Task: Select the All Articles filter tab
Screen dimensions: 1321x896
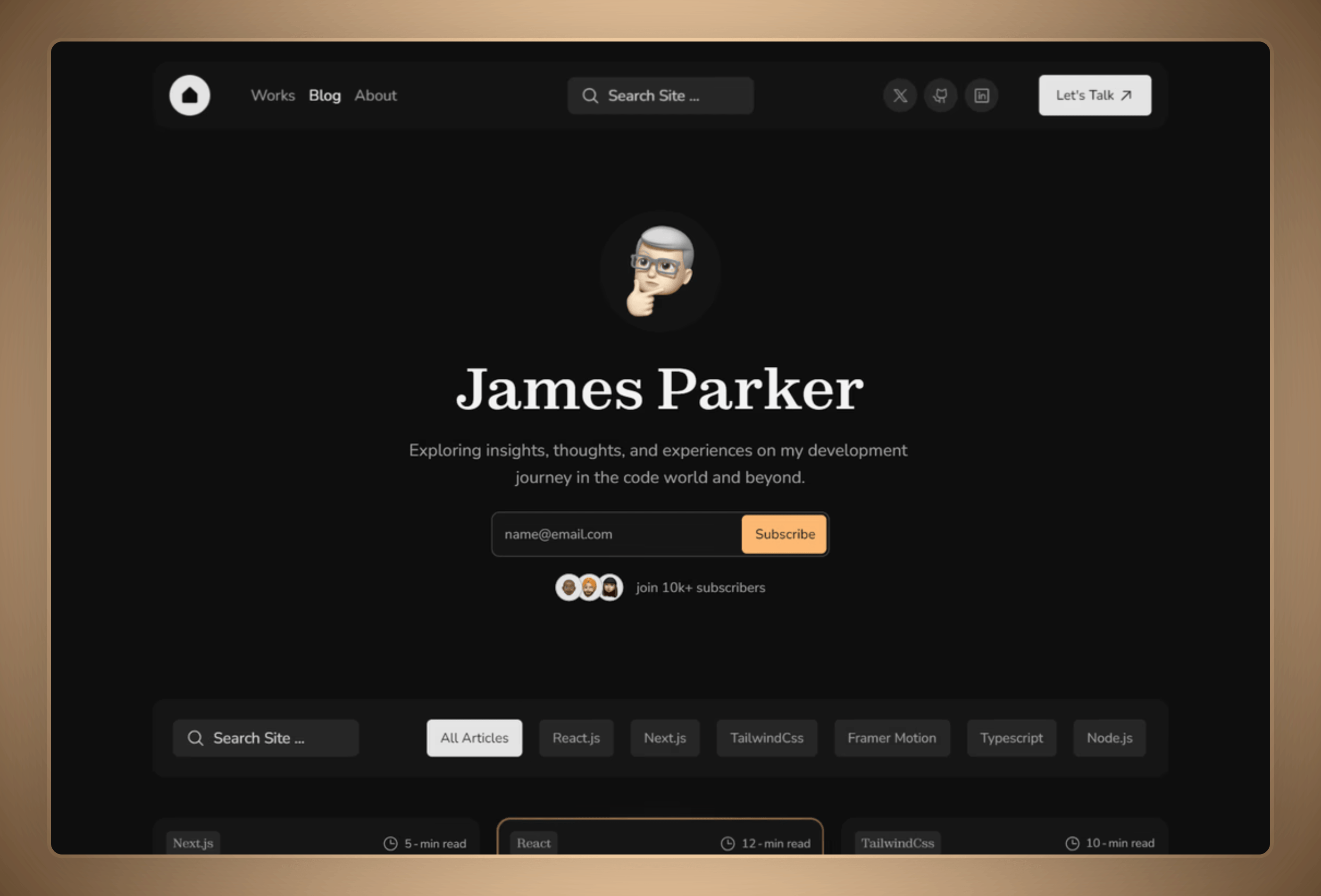Action: click(474, 737)
